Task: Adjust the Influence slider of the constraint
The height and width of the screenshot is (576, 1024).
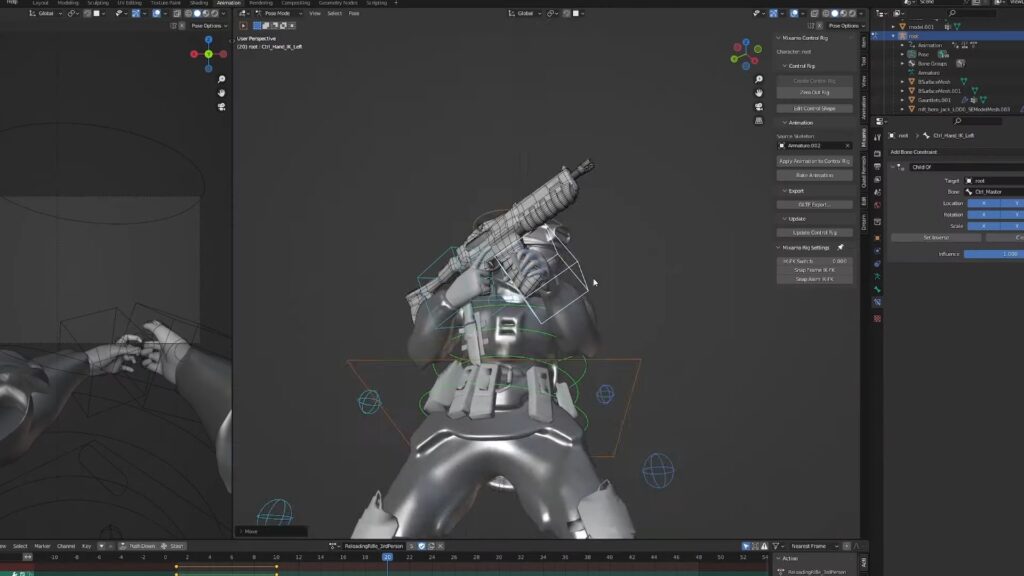Action: 990,253
